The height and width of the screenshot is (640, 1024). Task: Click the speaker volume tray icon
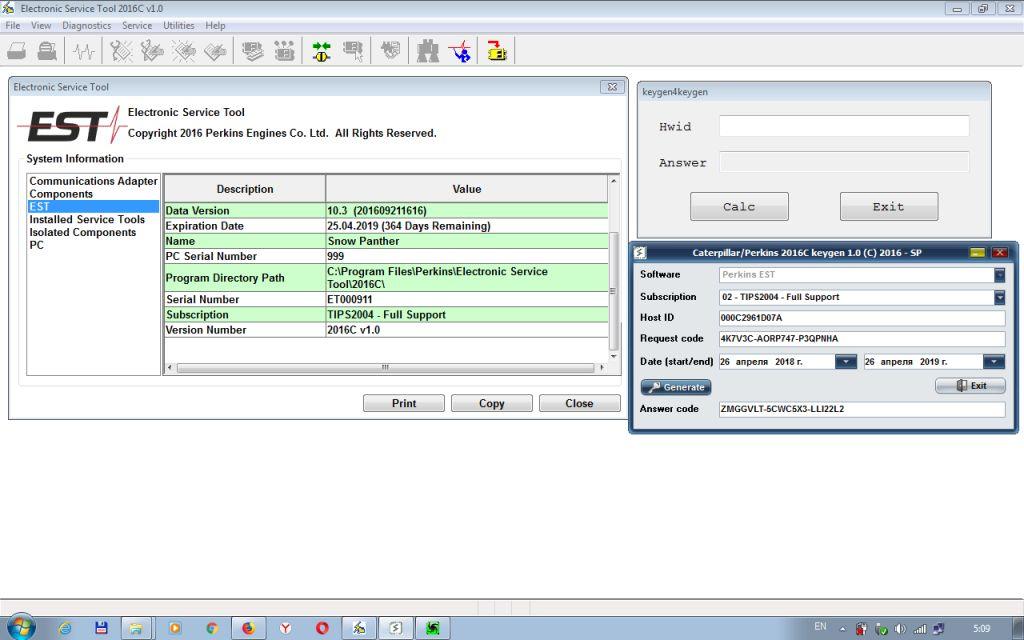point(900,629)
